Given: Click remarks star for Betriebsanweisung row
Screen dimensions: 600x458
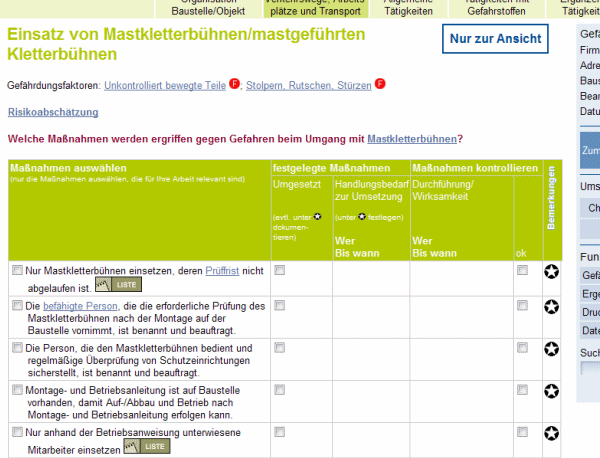Looking at the screenshot, I should [x=551, y=433].
